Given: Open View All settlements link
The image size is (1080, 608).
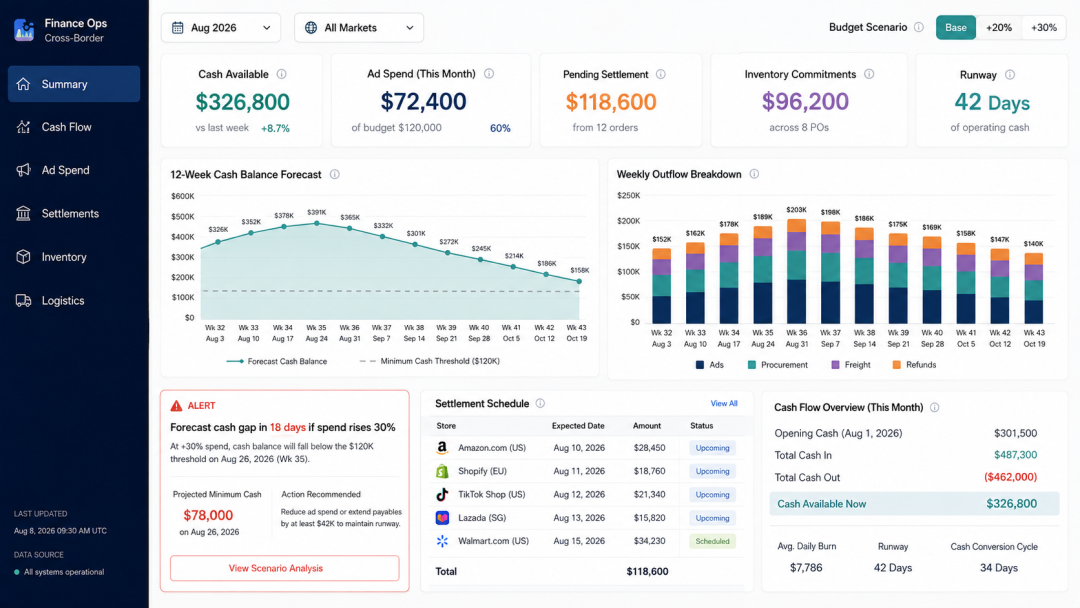Looking at the screenshot, I should pyautogui.click(x=724, y=403).
